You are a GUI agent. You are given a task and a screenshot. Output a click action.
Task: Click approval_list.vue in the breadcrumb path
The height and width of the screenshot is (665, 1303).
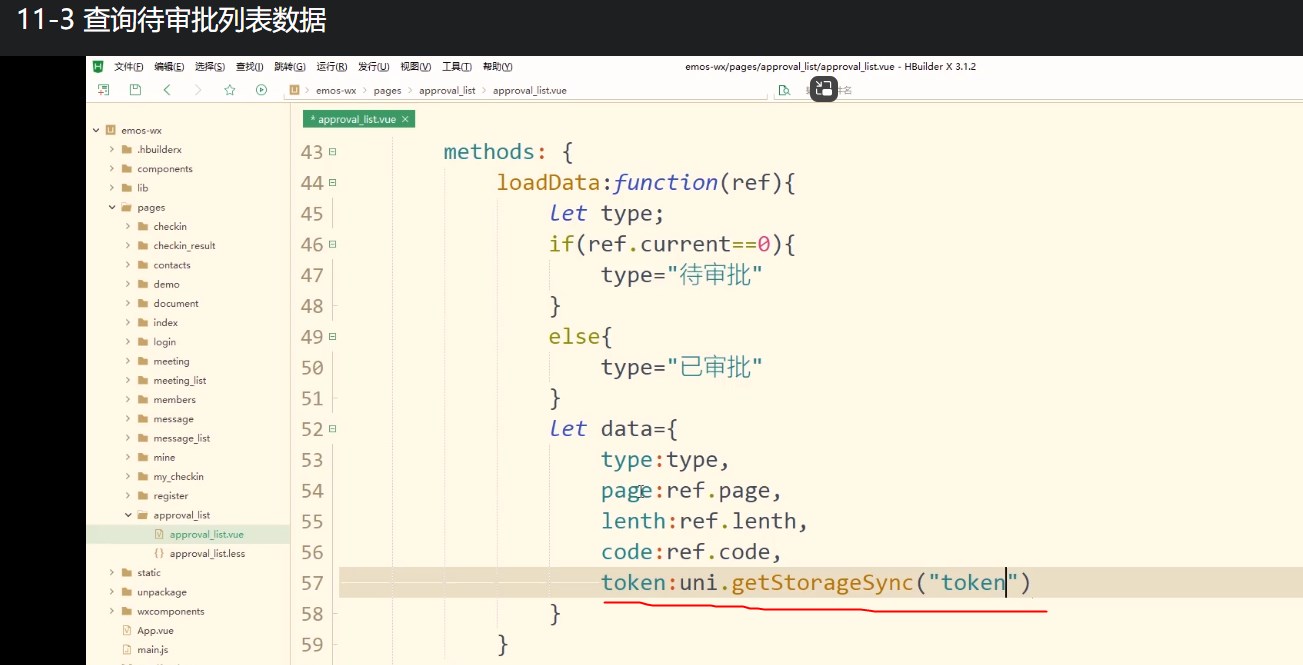[530, 90]
